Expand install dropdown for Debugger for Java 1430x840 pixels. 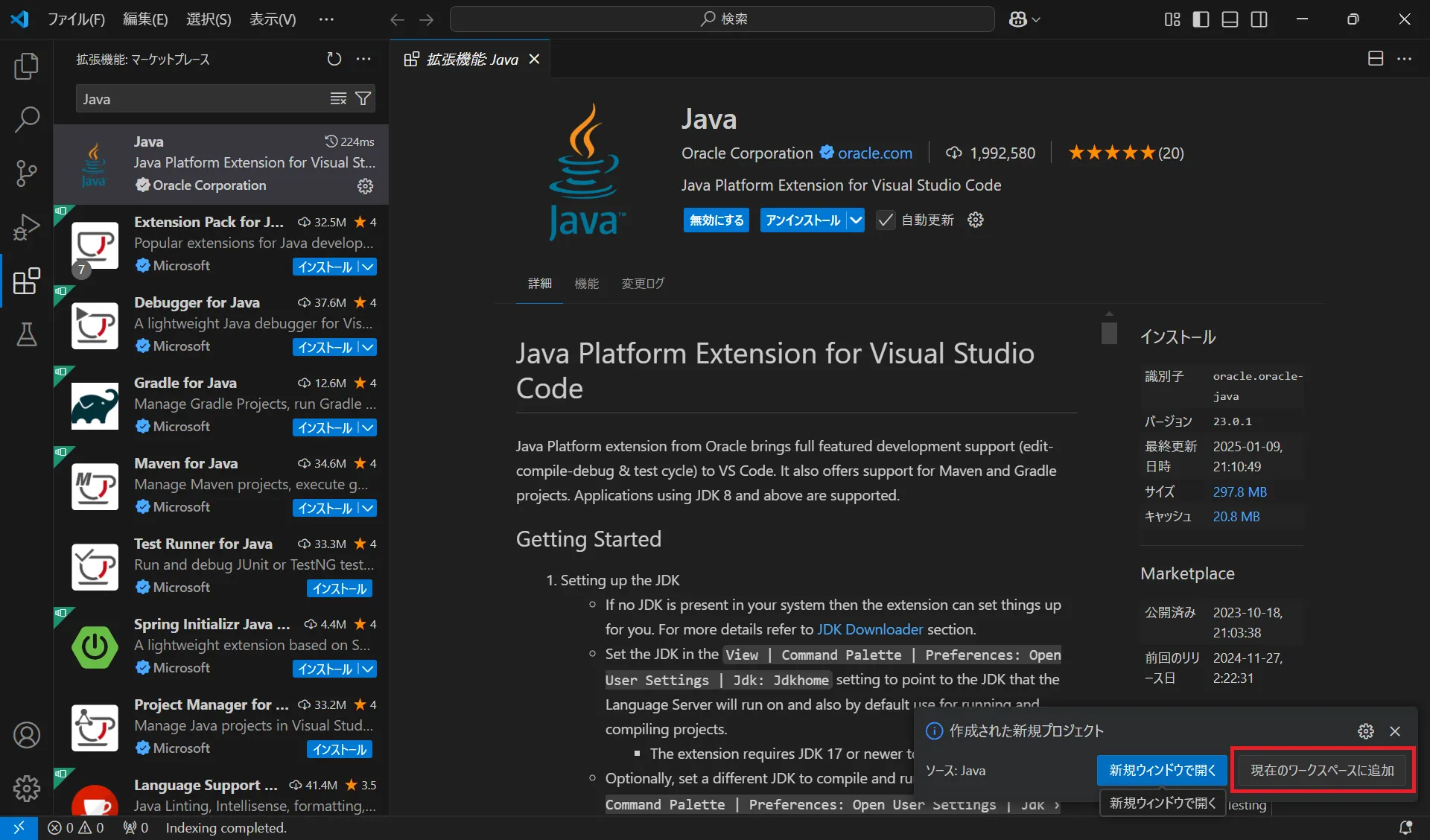tap(367, 347)
